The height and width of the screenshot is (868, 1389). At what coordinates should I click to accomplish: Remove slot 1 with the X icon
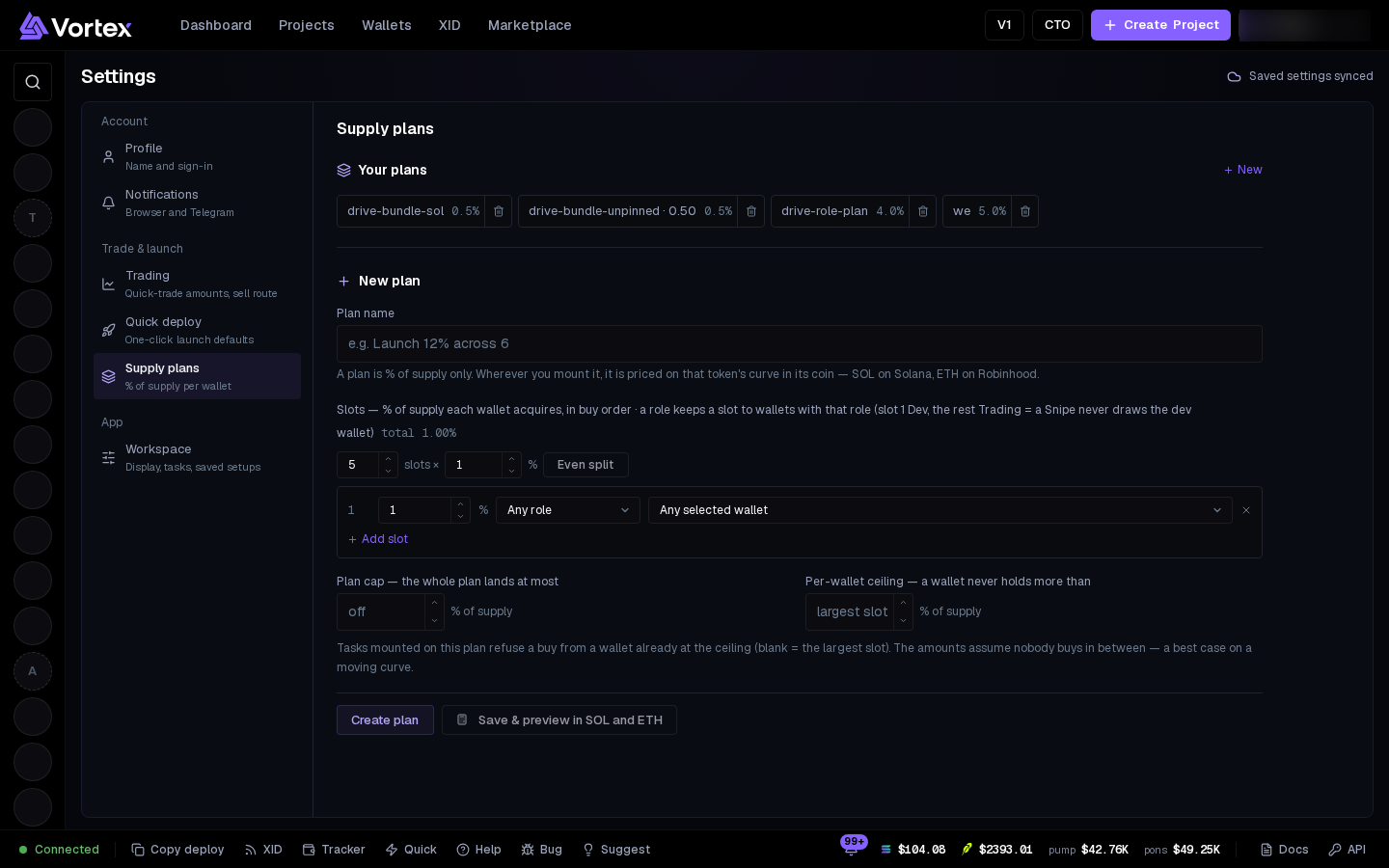point(1246,510)
